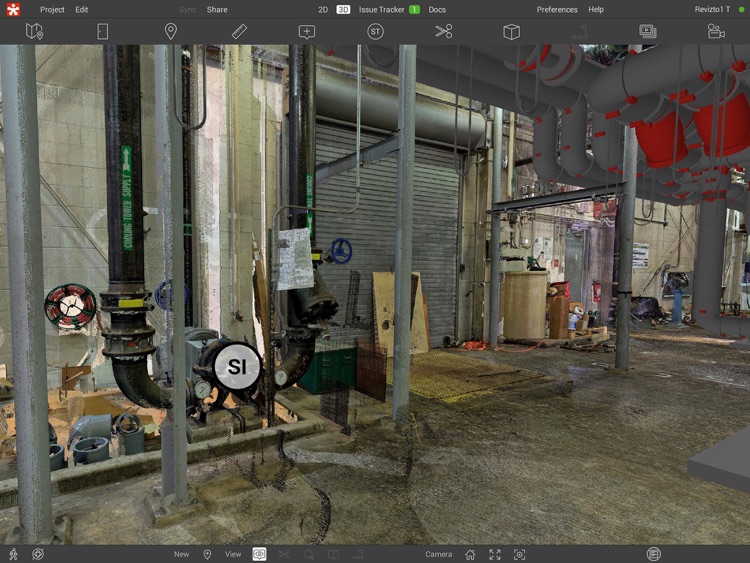Select the location pin viewpoint tool
750x563 pixels.
171,32
